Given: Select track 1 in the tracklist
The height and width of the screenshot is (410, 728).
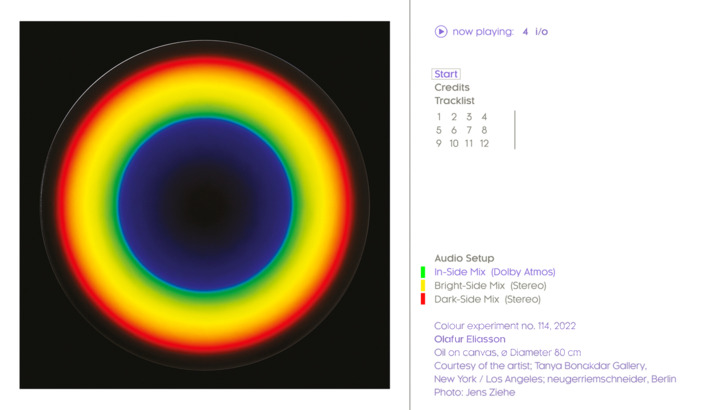Looking at the screenshot, I should point(439,117).
